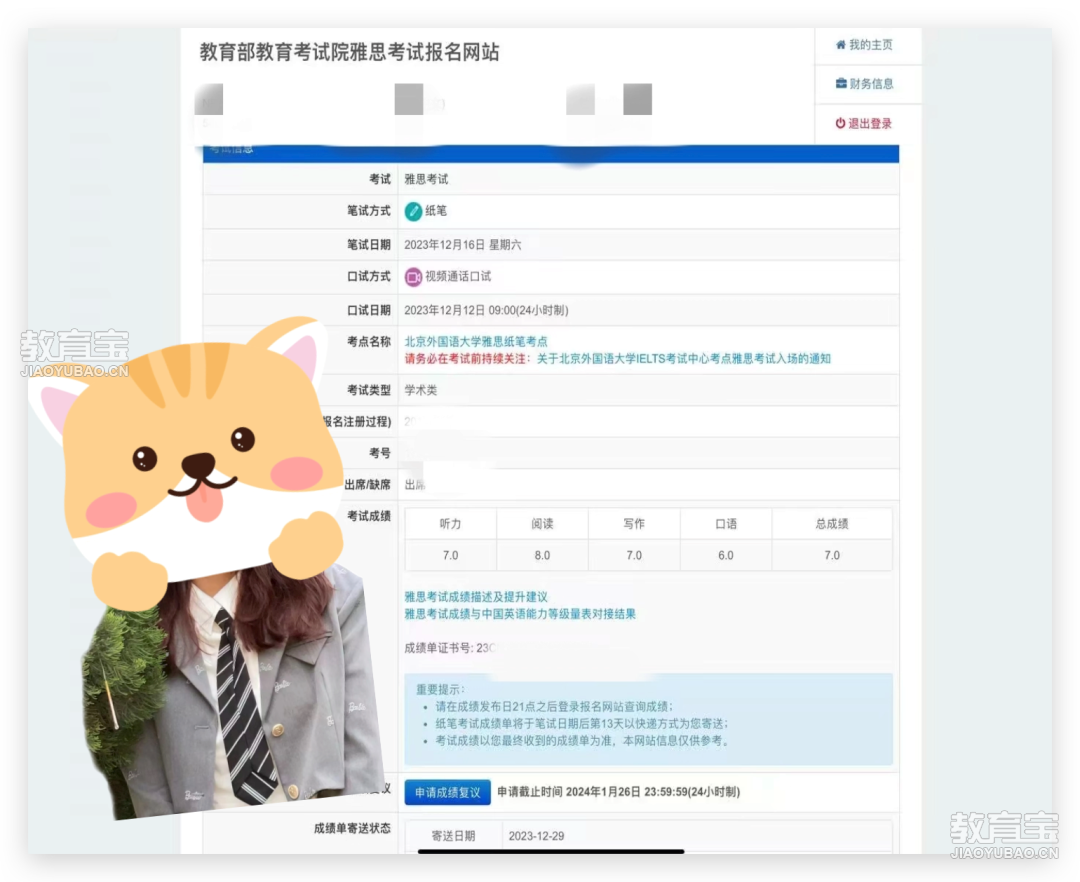Open 雅思考试成绩与中国英语能力等级量表对接结果 link

520,614
